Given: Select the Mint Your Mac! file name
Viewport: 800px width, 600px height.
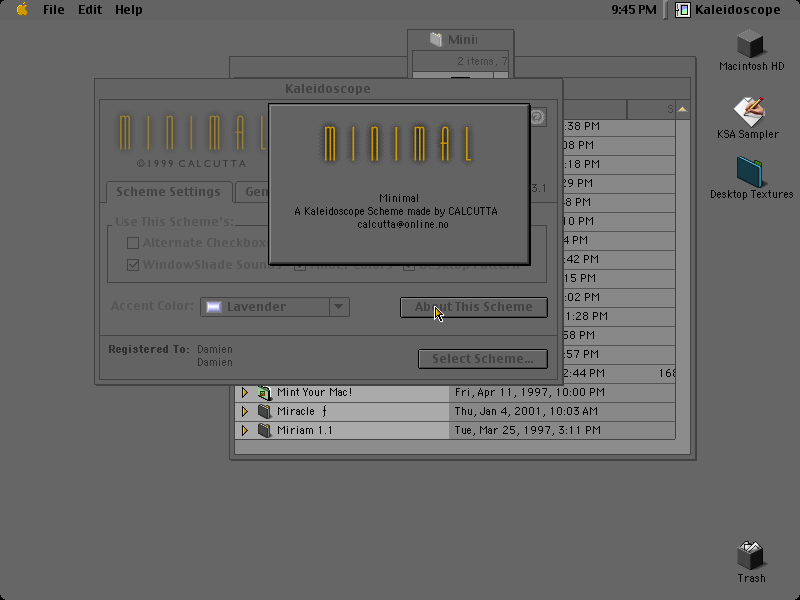Looking at the screenshot, I should pyautogui.click(x=314, y=392).
